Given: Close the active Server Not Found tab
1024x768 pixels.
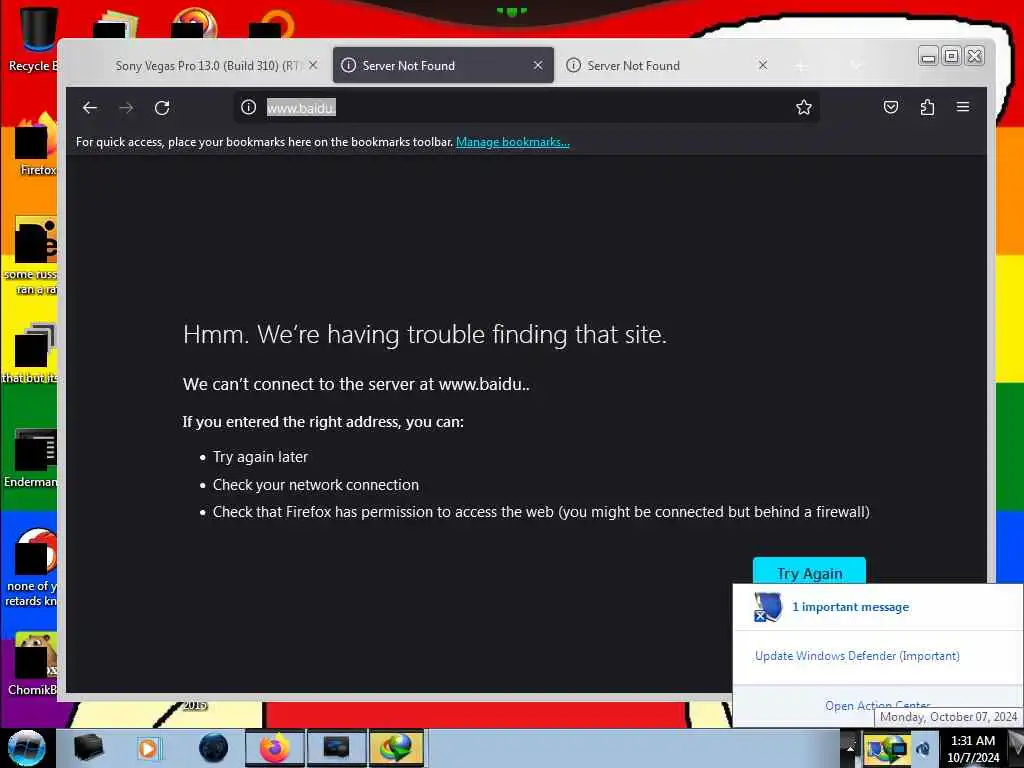Looking at the screenshot, I should (x=538, y=65).
